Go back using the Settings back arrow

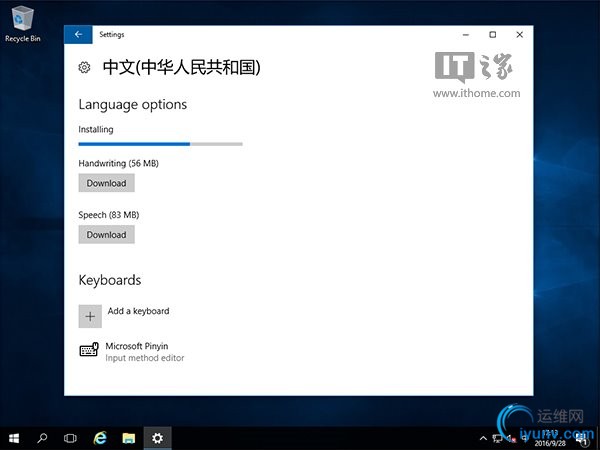point(78,34)
